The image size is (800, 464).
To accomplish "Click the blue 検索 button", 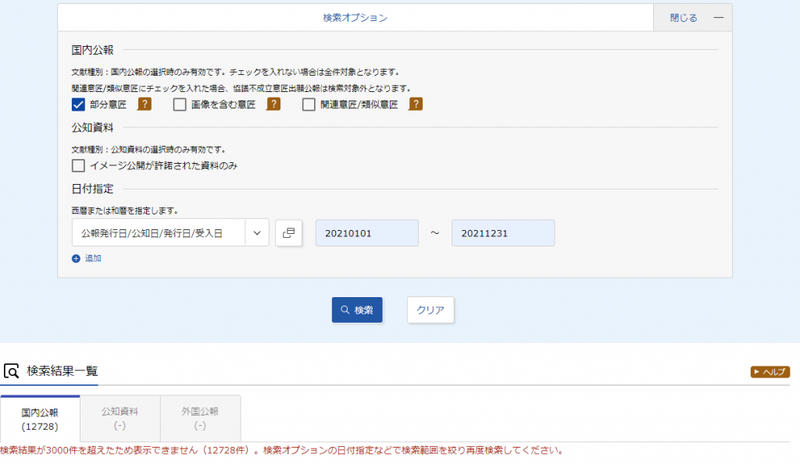I will tap(357, 310).
